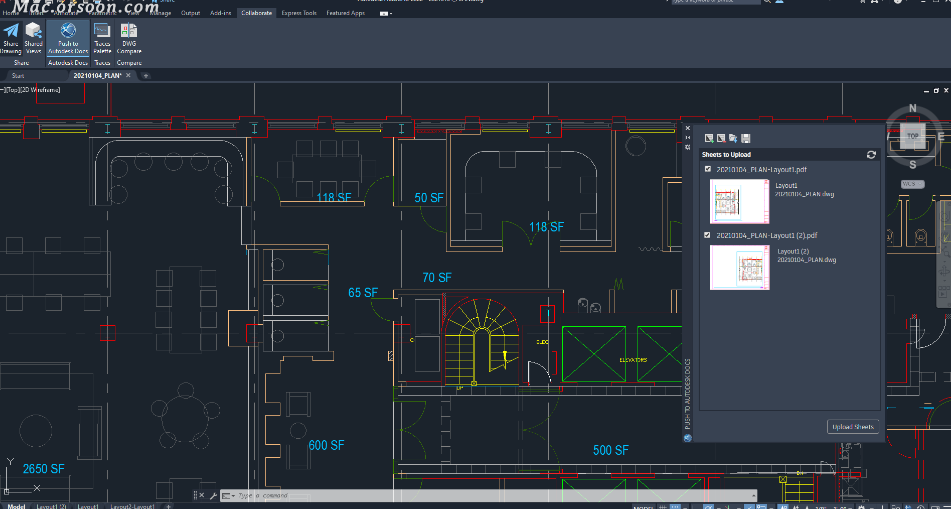Close the Push to Autodesk Docs palette
This screenshot has height=509, width=951.
click(x=688, y=128)
